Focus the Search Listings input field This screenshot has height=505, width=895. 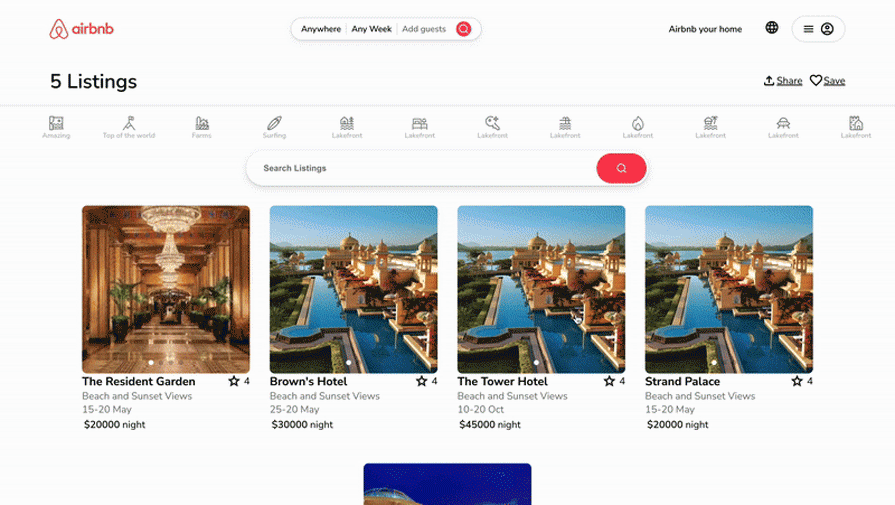coord(422,168)
